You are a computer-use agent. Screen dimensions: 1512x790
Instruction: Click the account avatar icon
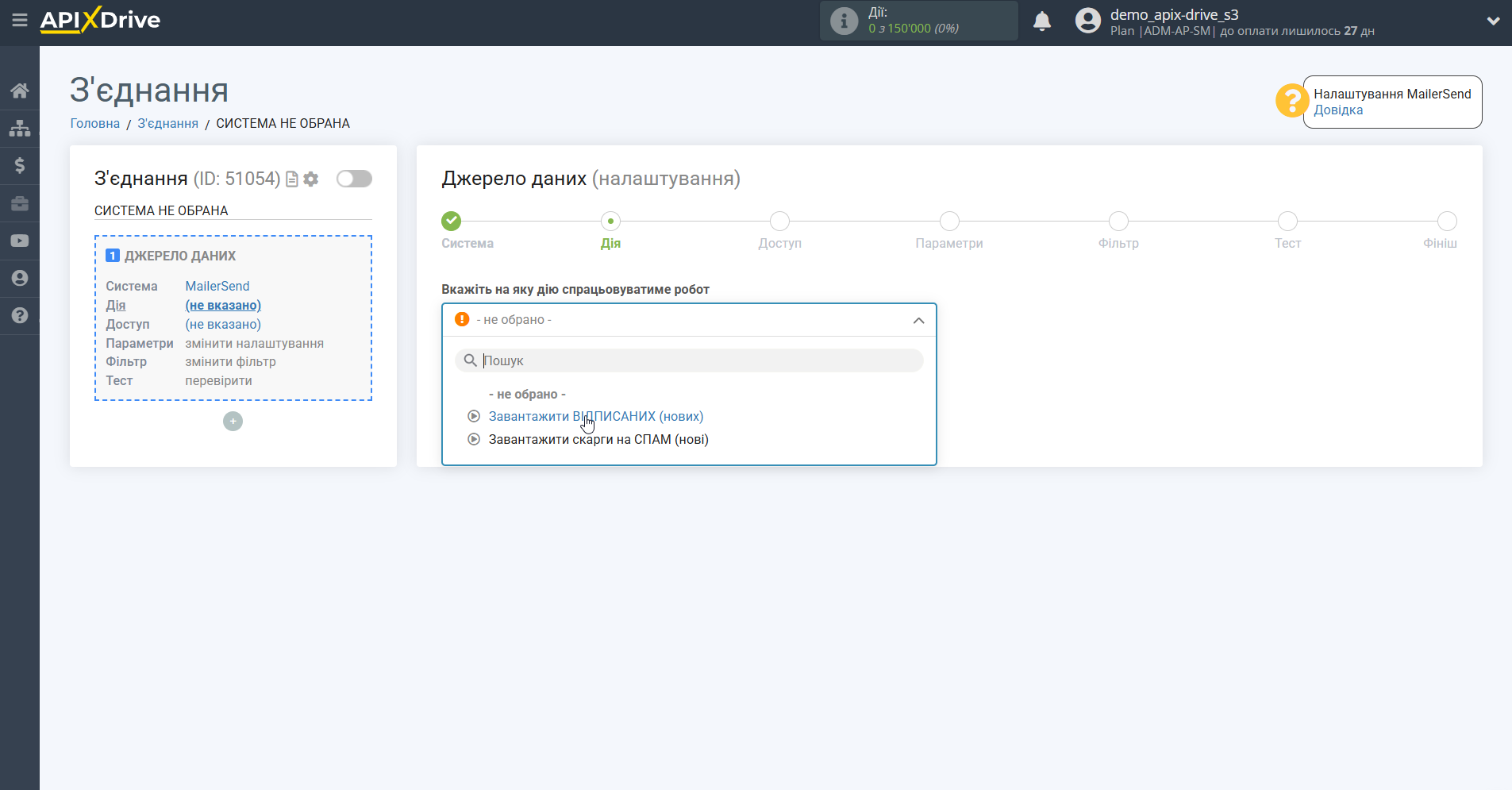1087,21
